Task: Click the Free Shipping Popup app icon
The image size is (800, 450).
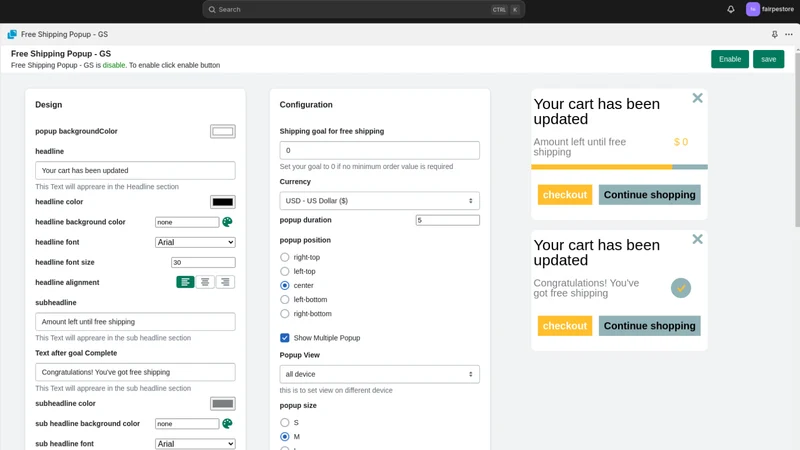Action: 12,34
